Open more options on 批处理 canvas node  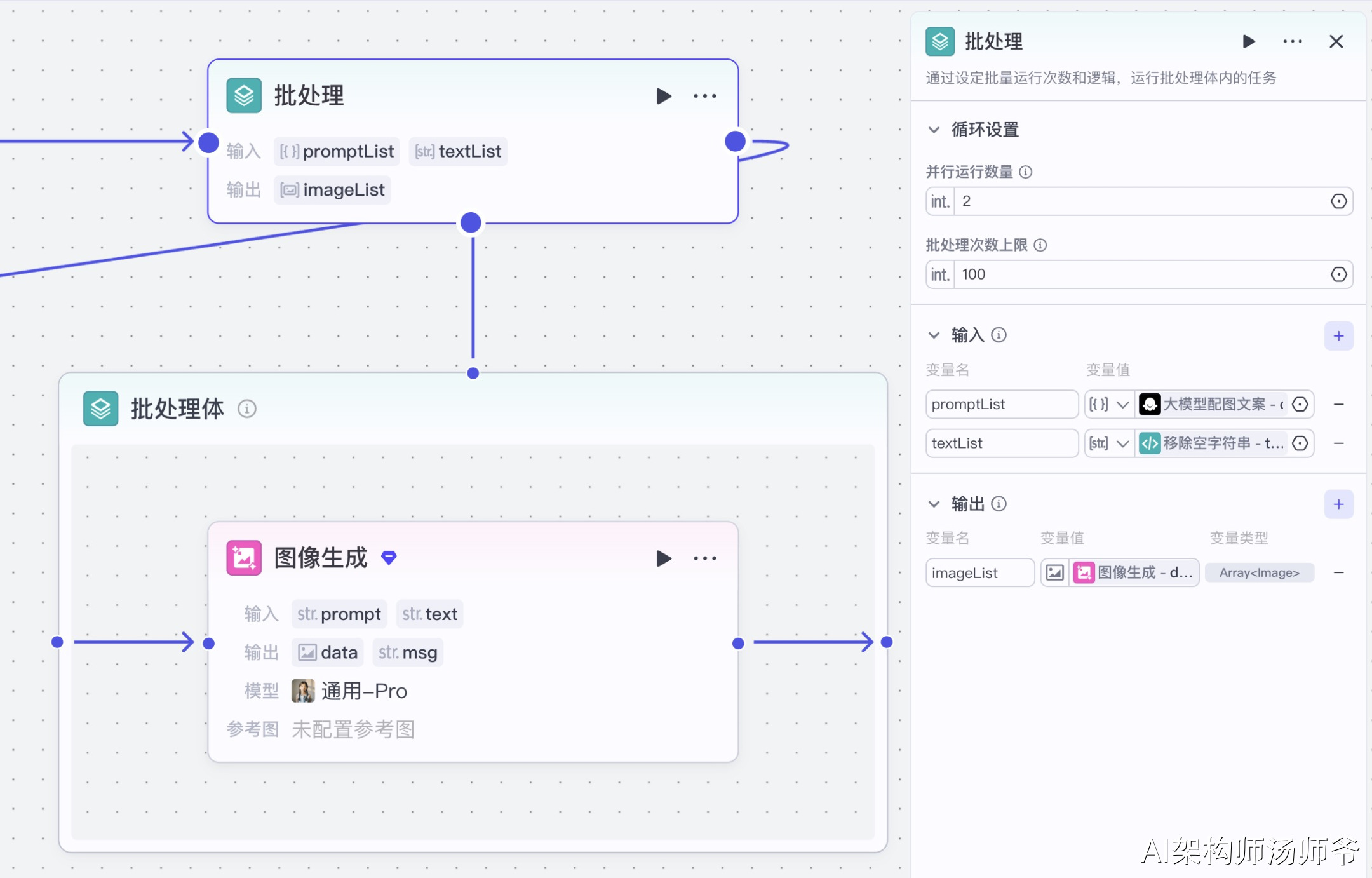click(x=704, y=96)
